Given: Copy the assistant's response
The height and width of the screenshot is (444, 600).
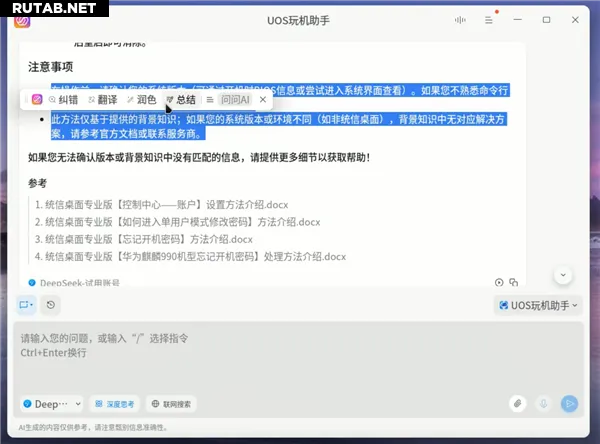Looking at the screenshot, I should coord(514,283).
